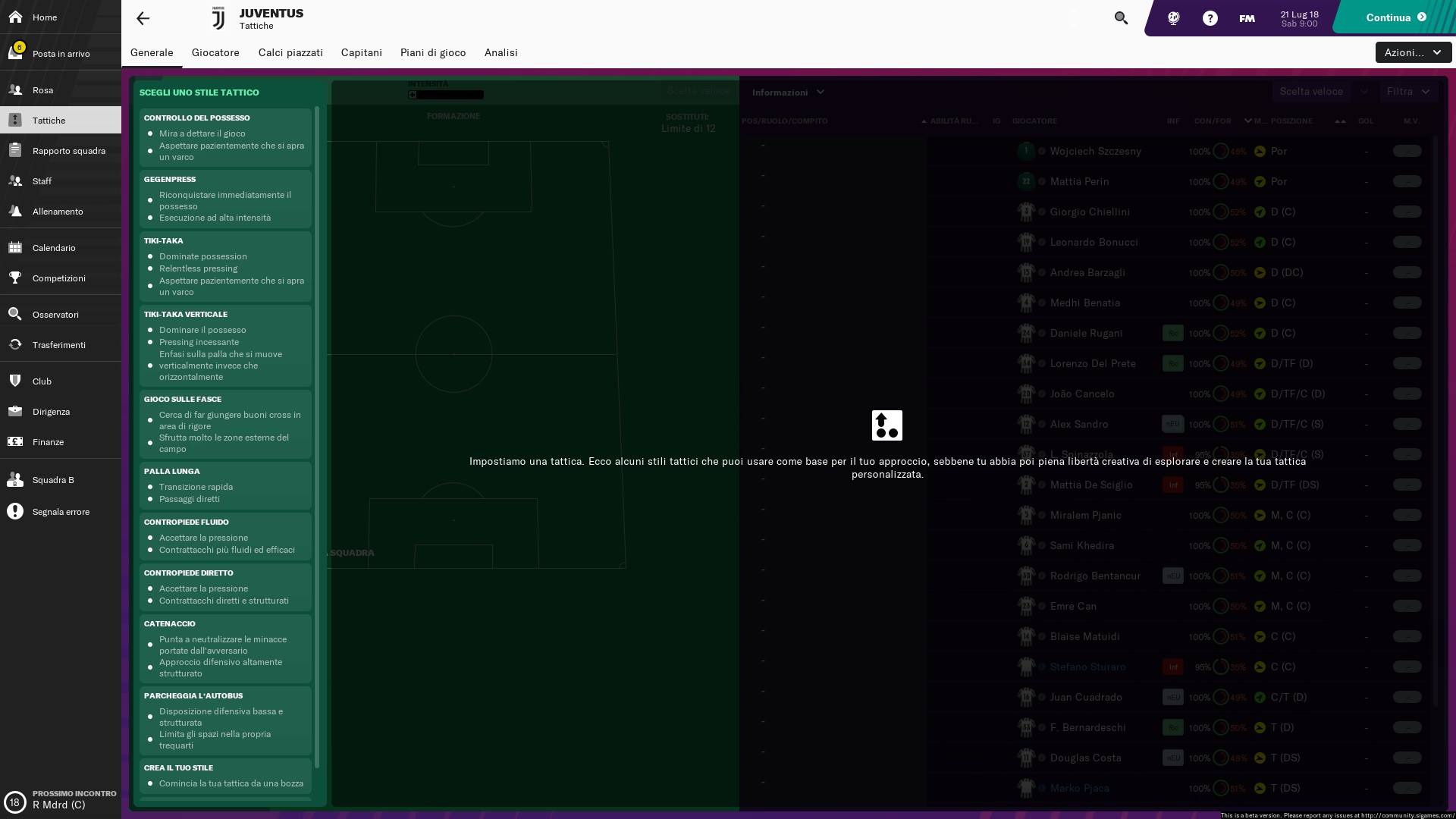The height and width of the screenshot is (819, 1456).
Task: Select the Controllo del possesso style
Action: [x=225, y=137]
